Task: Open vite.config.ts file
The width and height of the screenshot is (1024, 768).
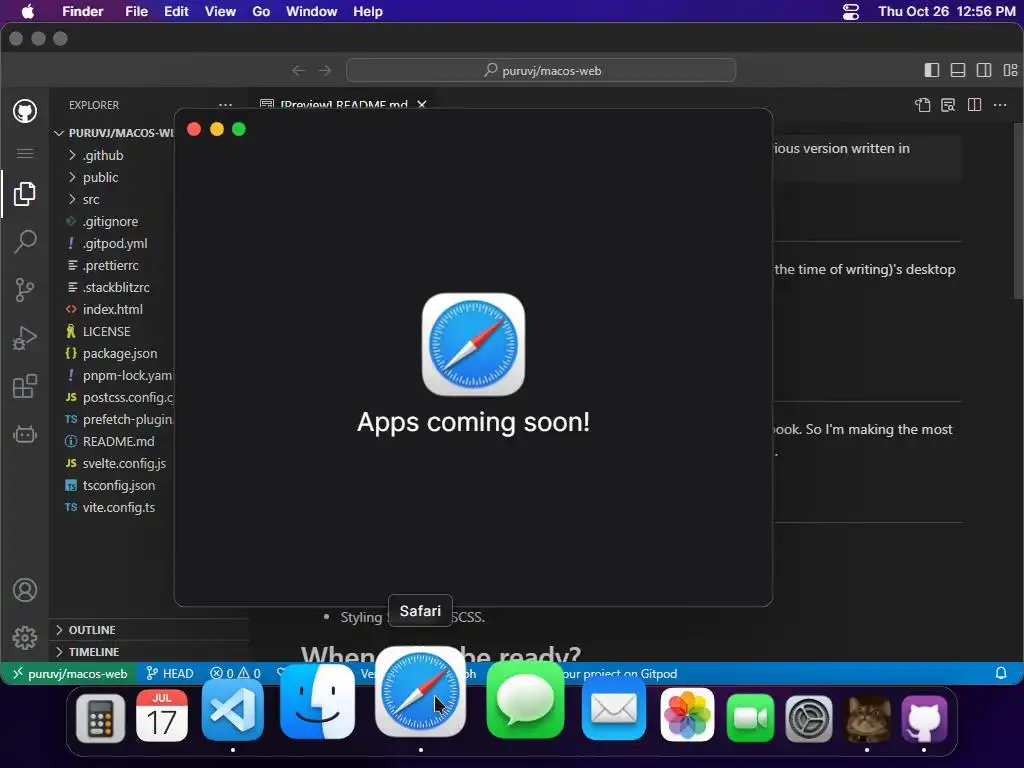Action: tap(113, 507)
